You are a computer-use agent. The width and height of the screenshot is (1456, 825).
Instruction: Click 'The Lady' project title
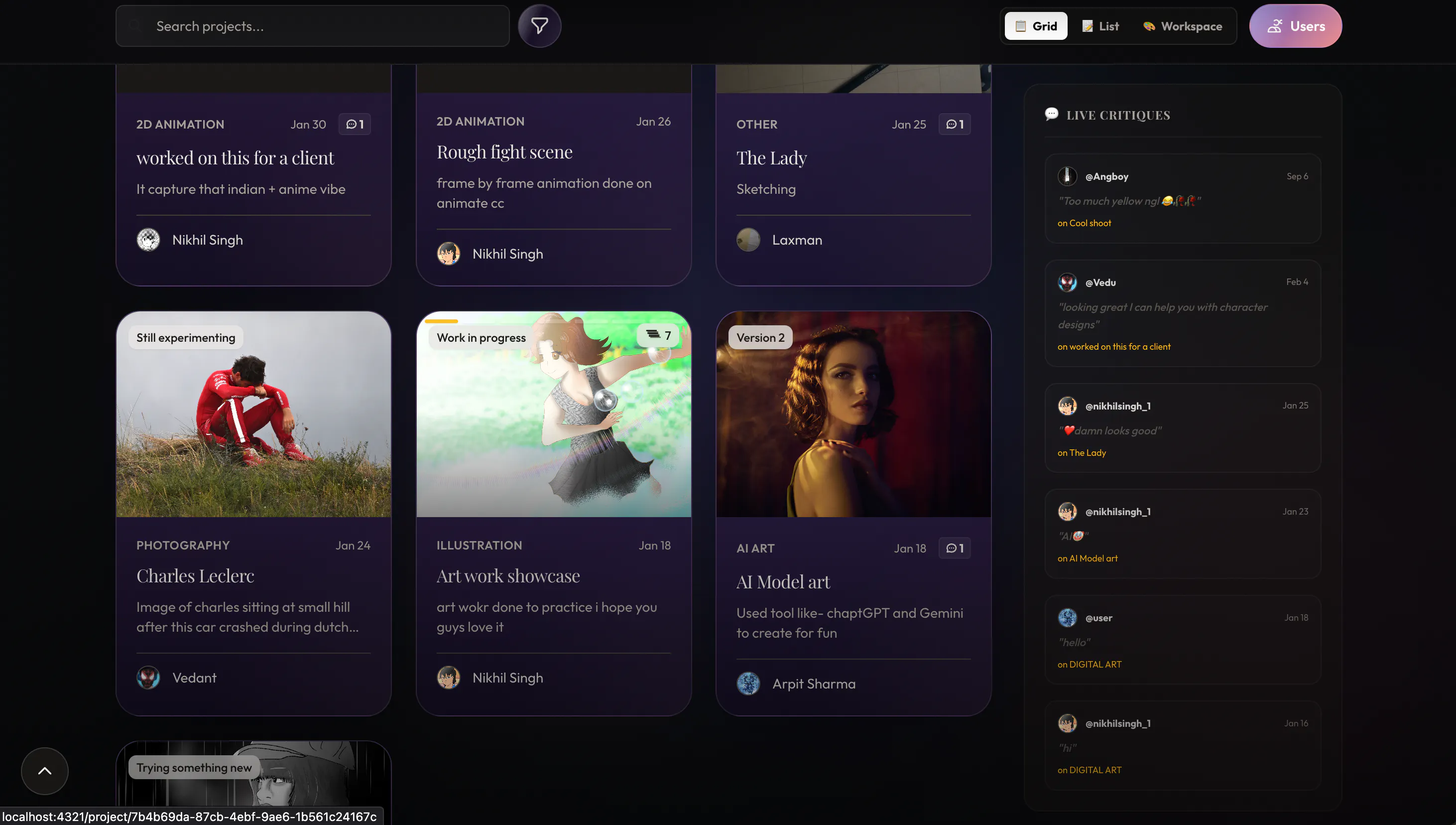pos(771,157)
